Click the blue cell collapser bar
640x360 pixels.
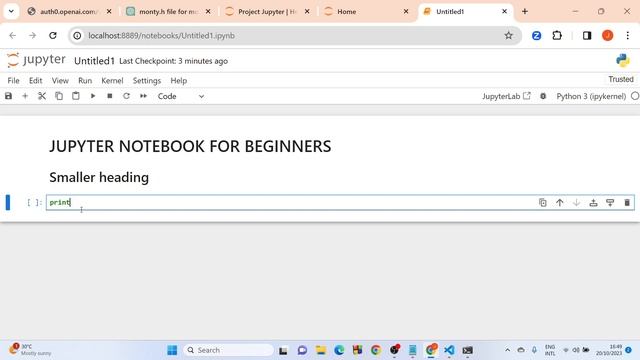pos(8,202)
